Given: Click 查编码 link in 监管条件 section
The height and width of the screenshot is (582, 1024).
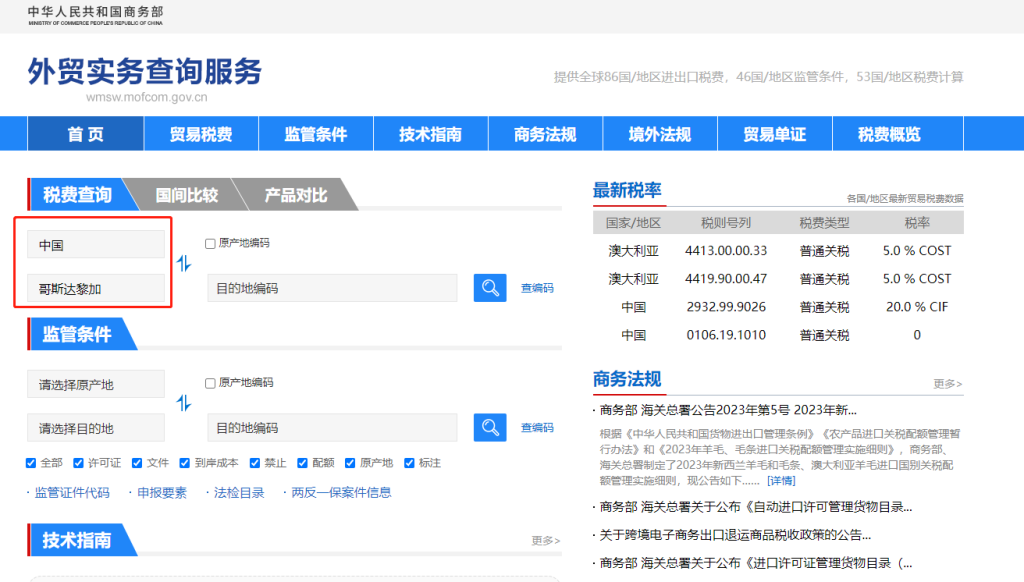Looking at the screenshot, I should coord(537,428).
